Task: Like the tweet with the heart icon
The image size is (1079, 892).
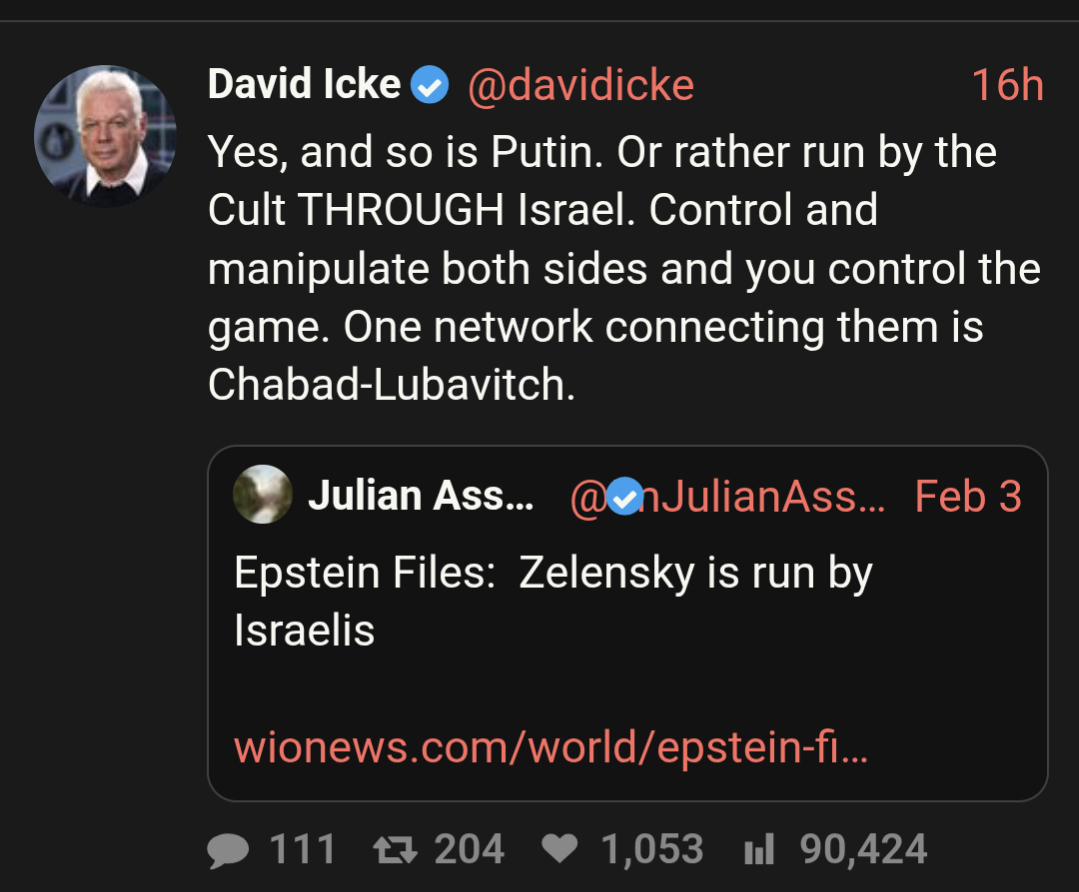Action: click(559, 851)
